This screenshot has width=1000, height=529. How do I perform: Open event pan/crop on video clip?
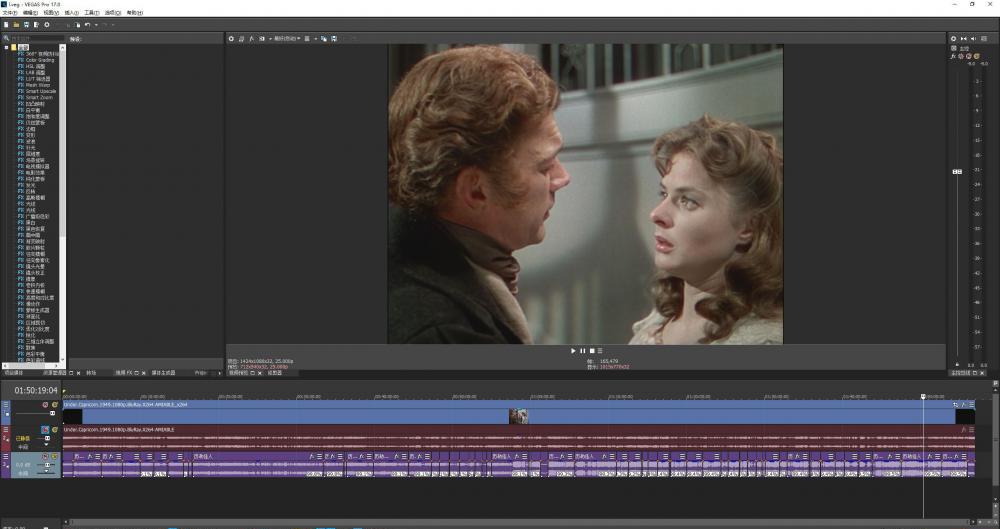tap(955, 405)
